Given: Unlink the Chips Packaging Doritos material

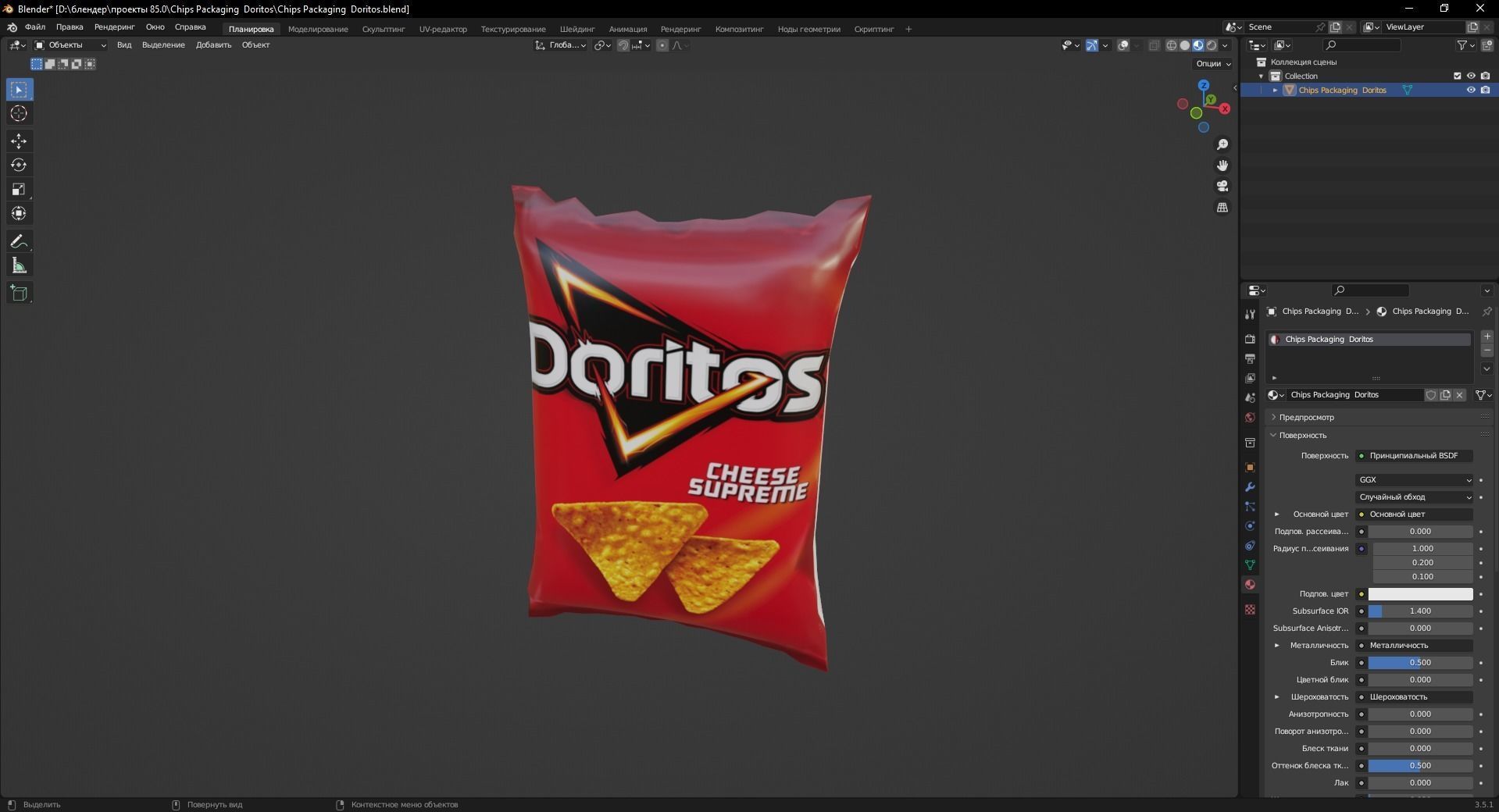Looking at the screenshot, I should tap(1459, 395).
